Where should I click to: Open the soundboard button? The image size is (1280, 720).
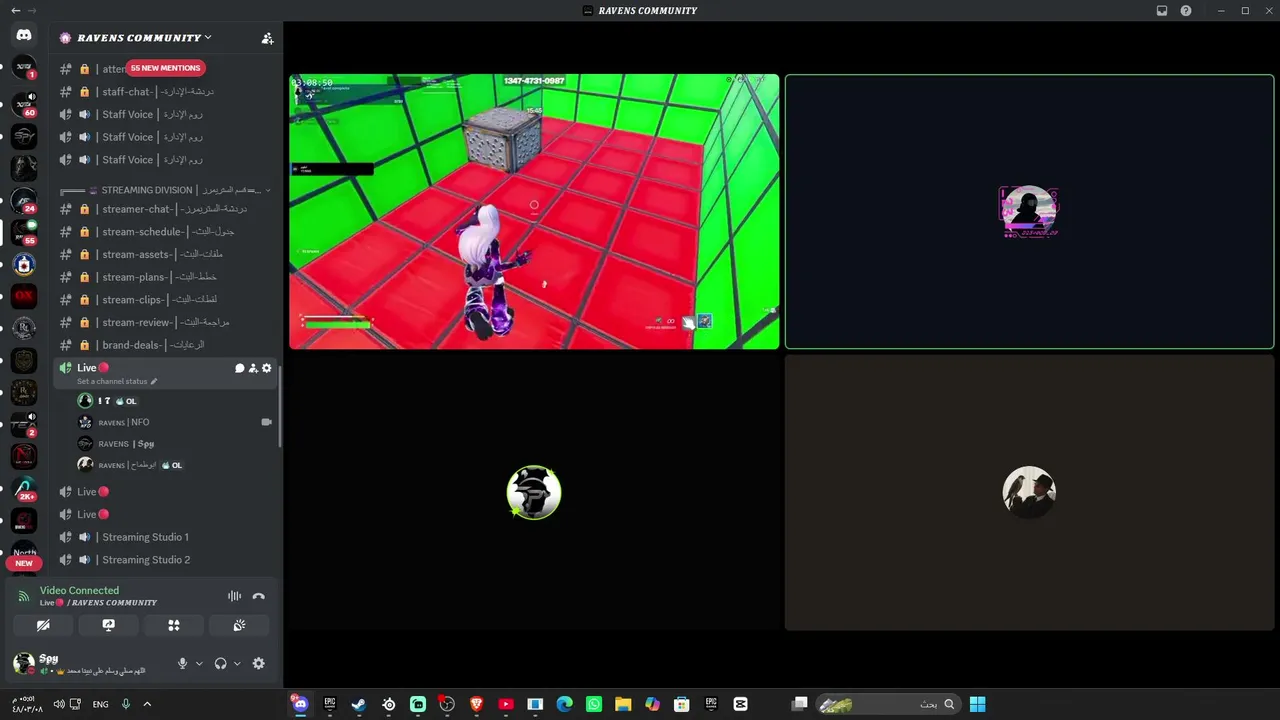point(239,625)
